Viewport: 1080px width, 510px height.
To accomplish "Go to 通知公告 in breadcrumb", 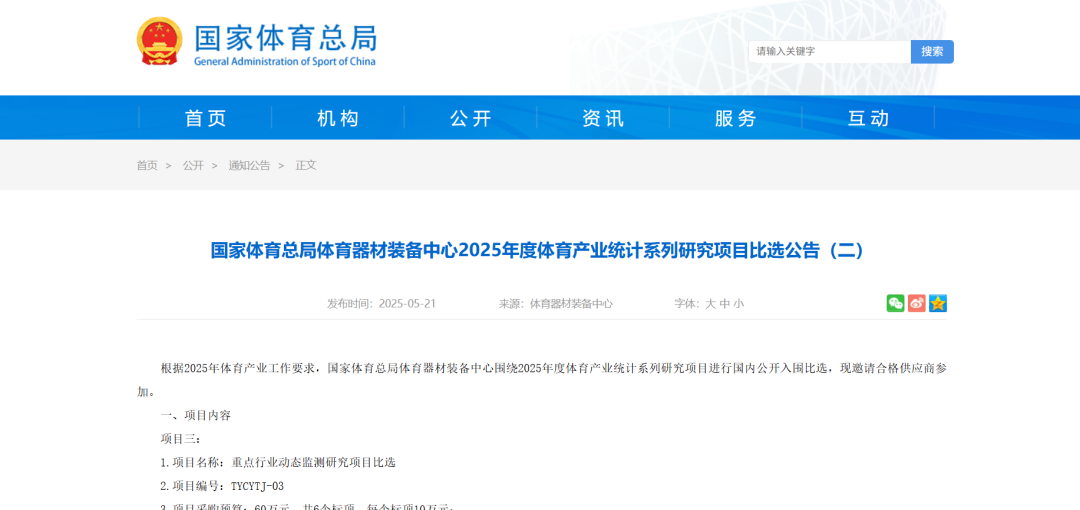I will (249, 165).
